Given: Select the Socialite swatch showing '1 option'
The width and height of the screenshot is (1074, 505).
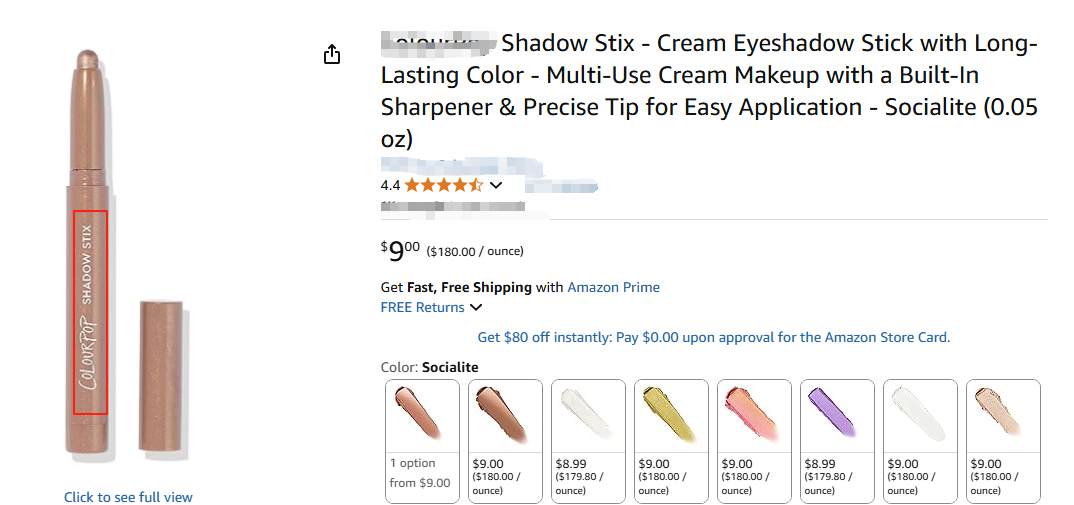Looking at the screenshot, I should click(x=423, y=440).
